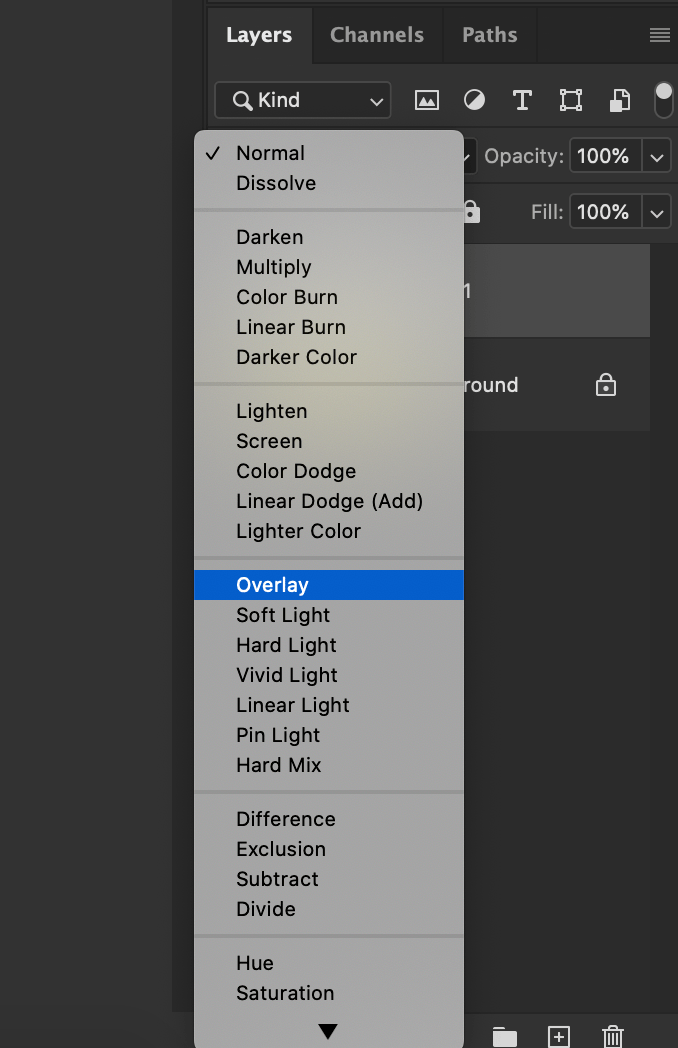Image resolution: width=678 pixels, height=1048 pixels.
Task: Switch to the Paths tab
Action: pyautogui.click(x=490, y=35)
